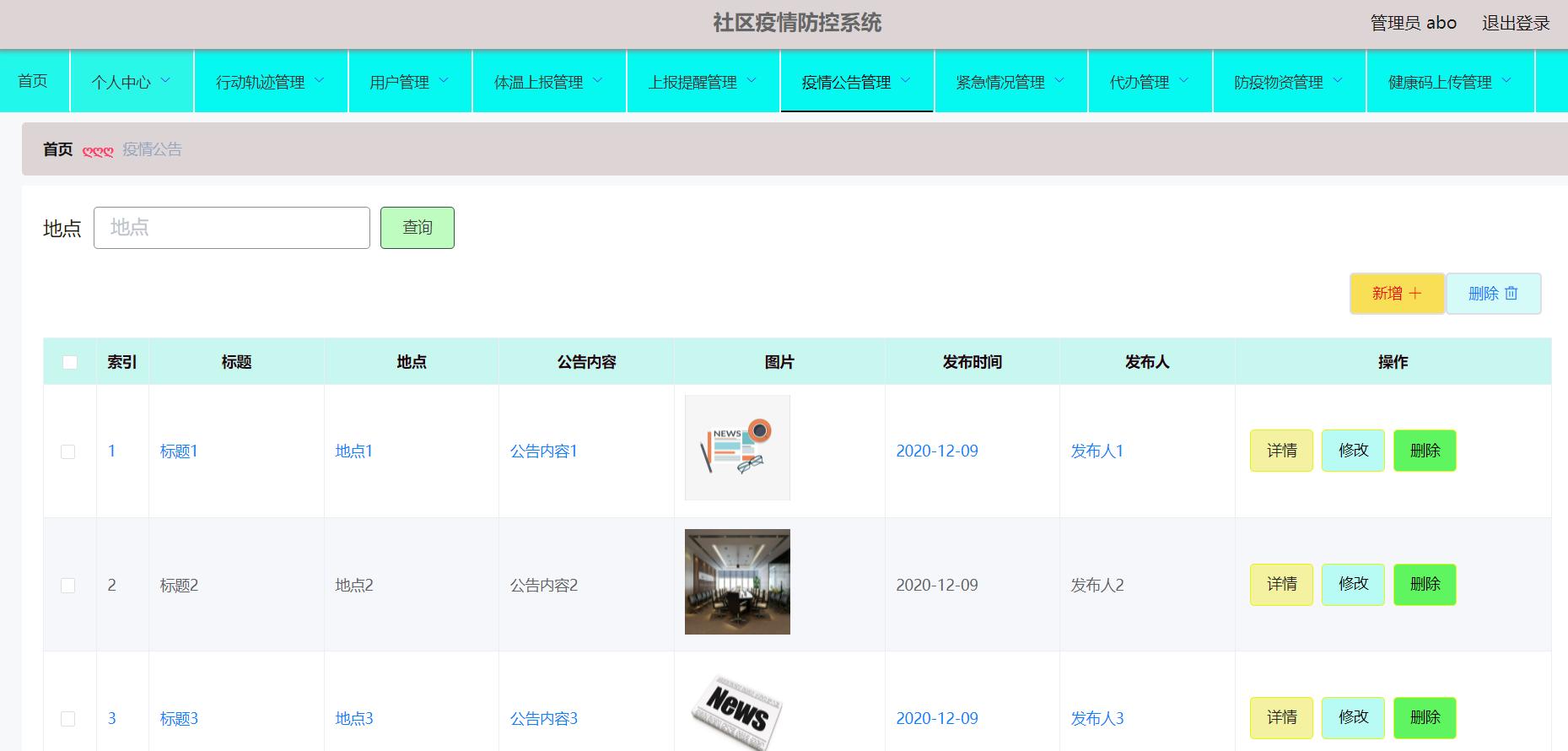The width and height of the screenshot is (1568, 751).
Task: Expand the 用户管理 dropdown arrow
Action: [x=444, y=81]
